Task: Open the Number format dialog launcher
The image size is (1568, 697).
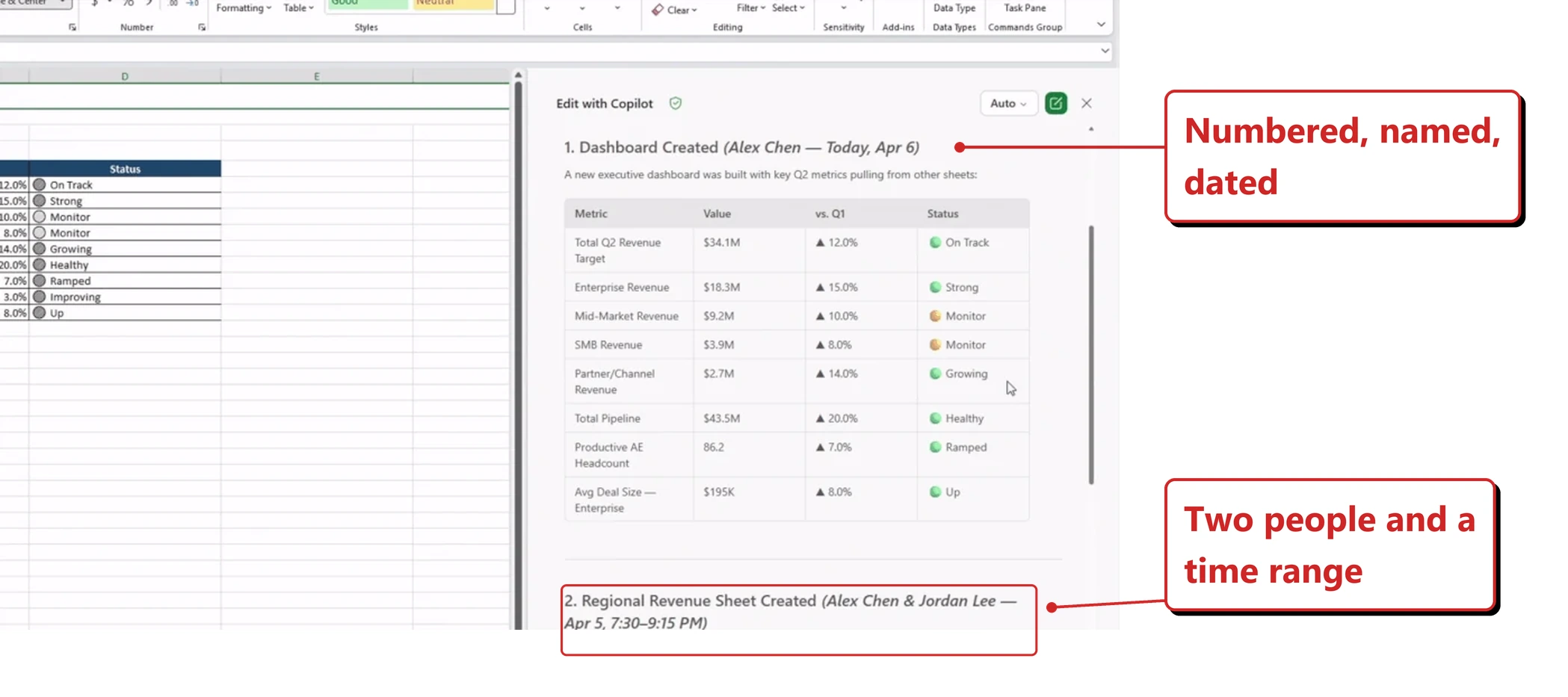Action: (x=202, y=28)
